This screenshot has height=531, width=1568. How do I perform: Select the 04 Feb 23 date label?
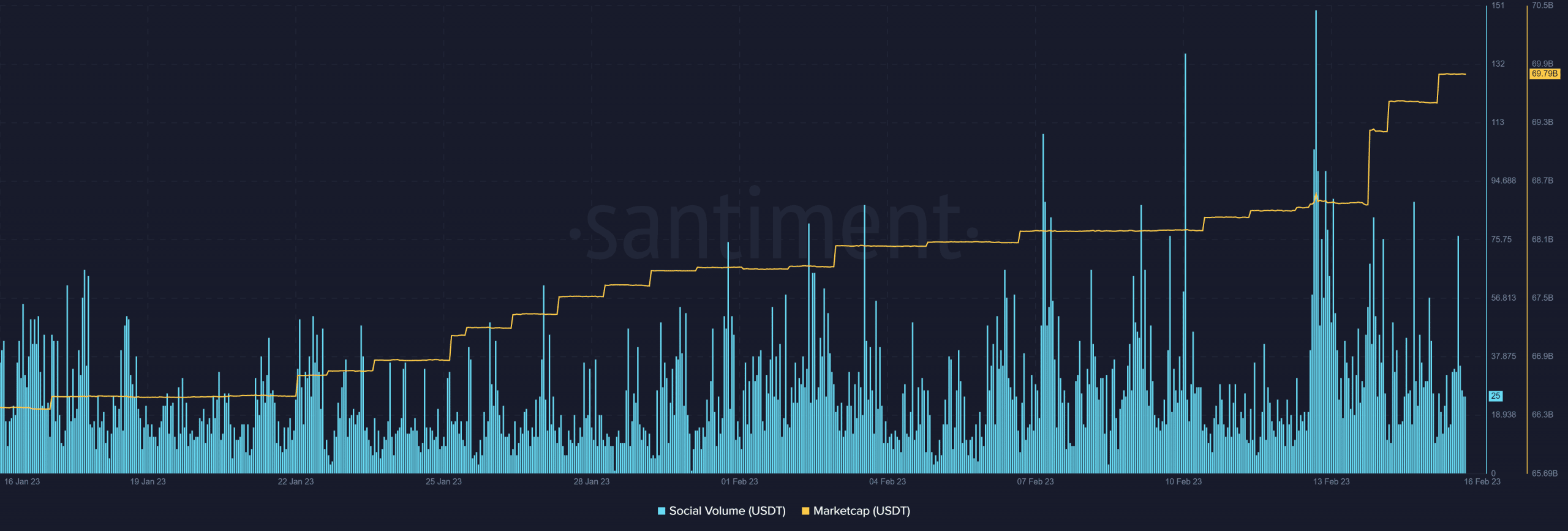pos(888,481)
